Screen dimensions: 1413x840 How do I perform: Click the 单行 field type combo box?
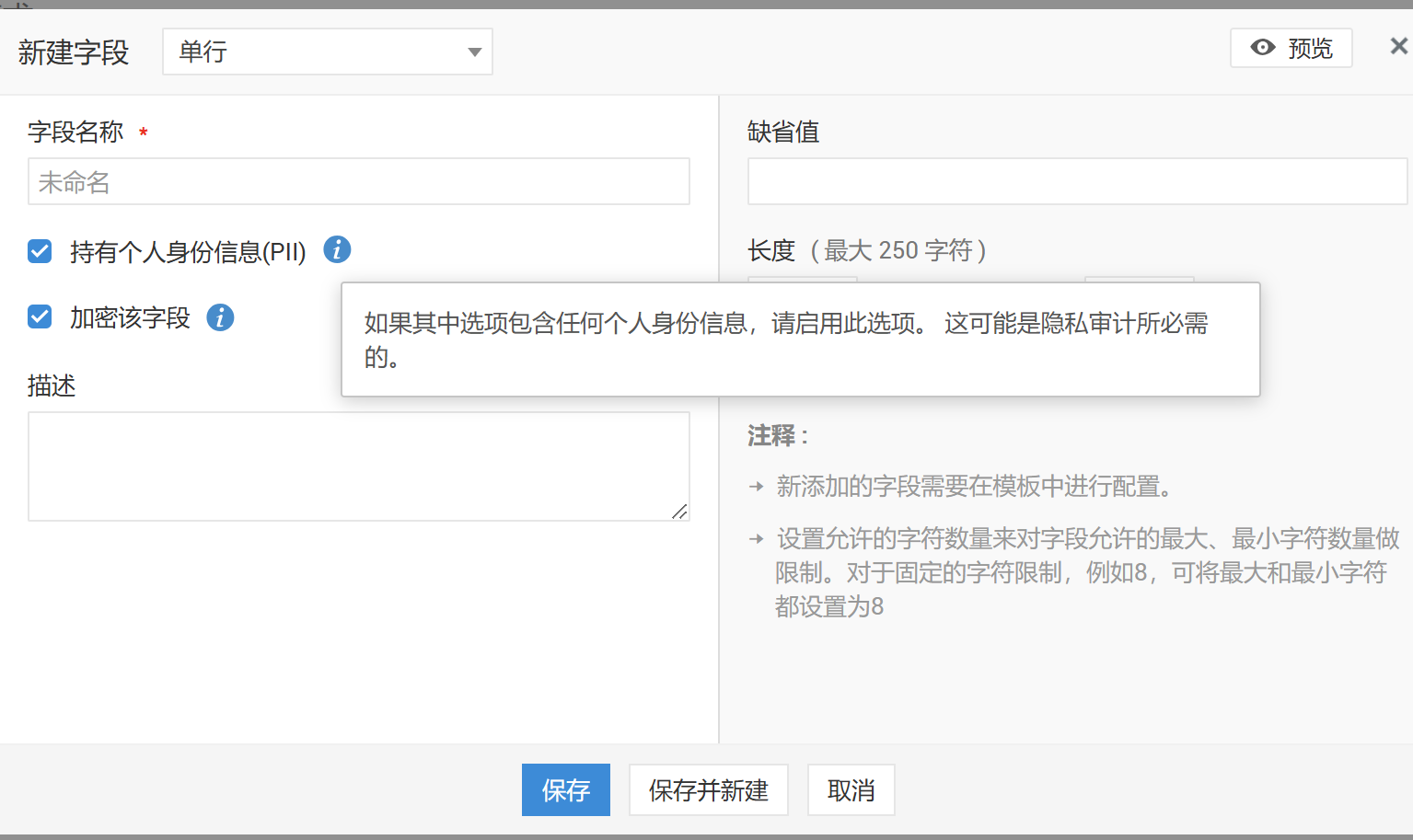[x=313, y=52]
